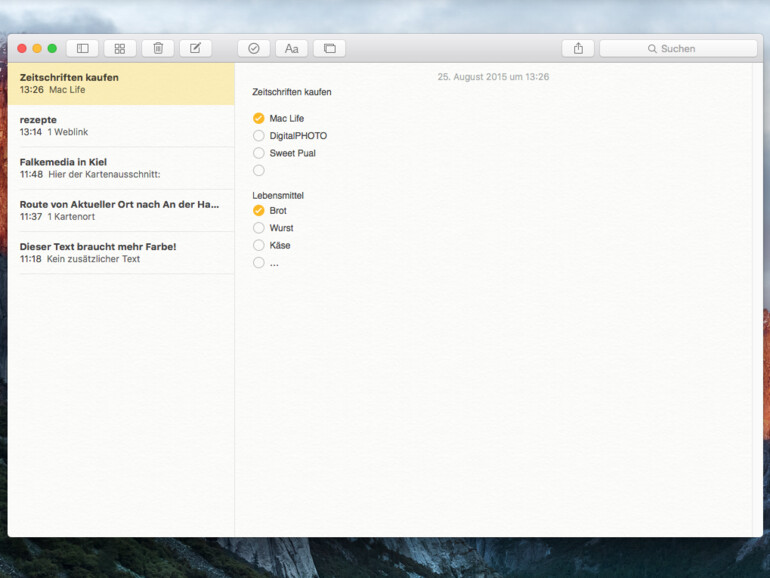The image size is (770, 578).
Task: Uncheck the Mac Life checklist item
Action: click(259, 118)
